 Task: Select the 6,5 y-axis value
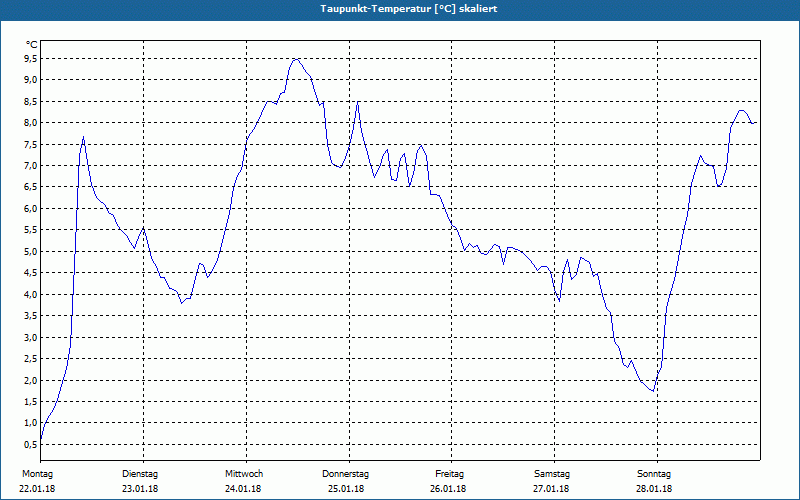[30, 187]
